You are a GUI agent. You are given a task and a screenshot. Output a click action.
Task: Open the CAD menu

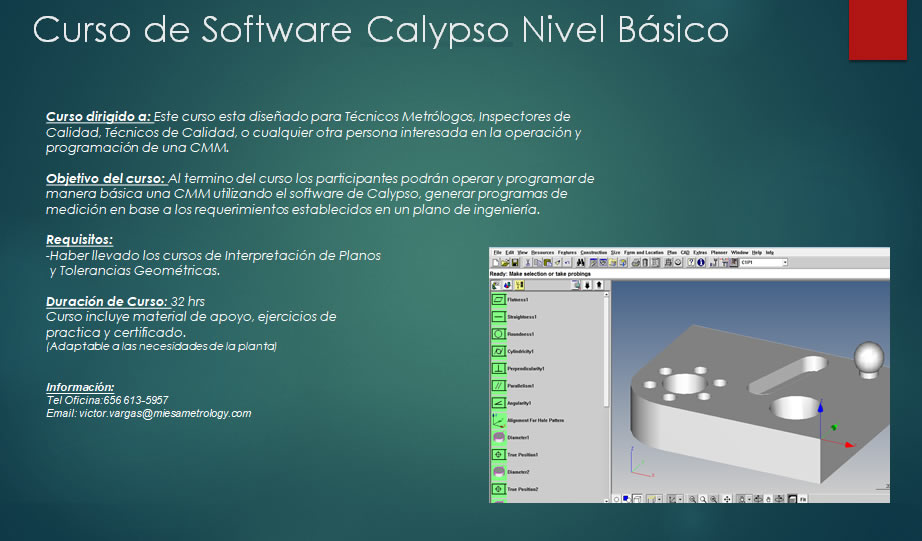coord(685,252)
